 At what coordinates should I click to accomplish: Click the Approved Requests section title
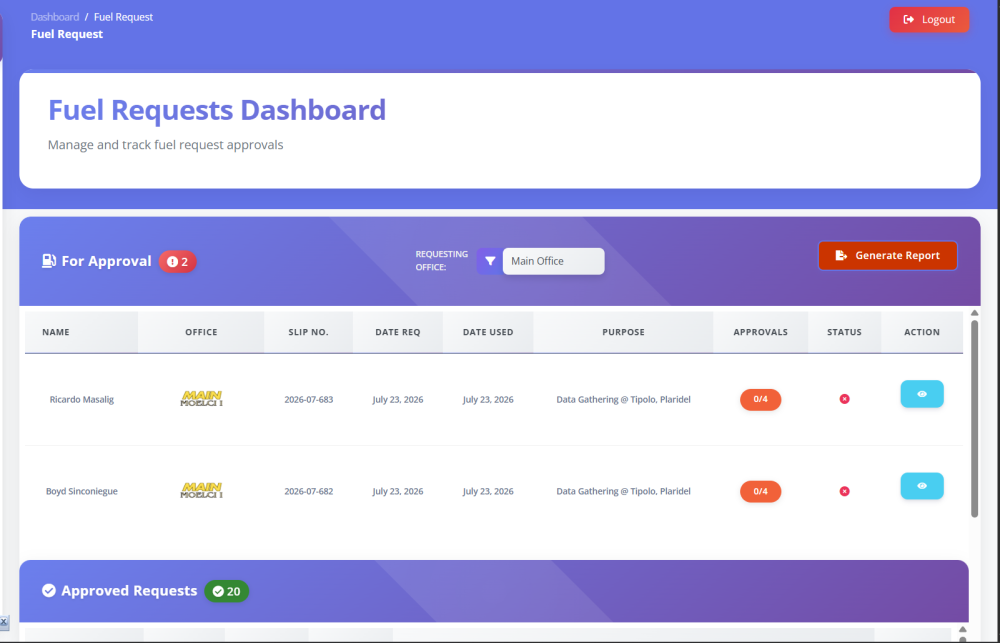(x=129, y=591)
